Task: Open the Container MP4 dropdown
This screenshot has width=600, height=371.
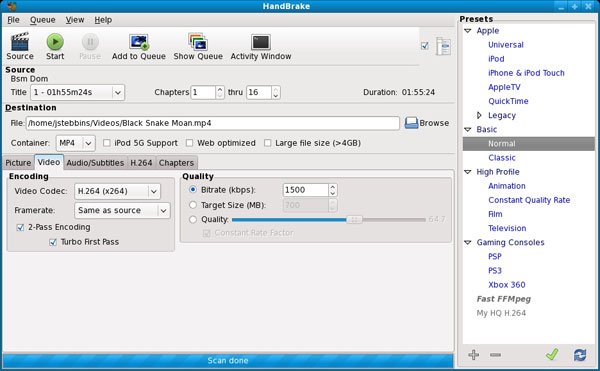Action: pyautogui.click(x=75, y=143)
